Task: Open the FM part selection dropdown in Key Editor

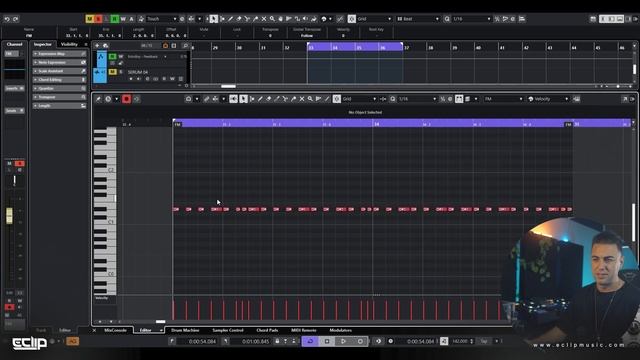Action: [503, 99]
